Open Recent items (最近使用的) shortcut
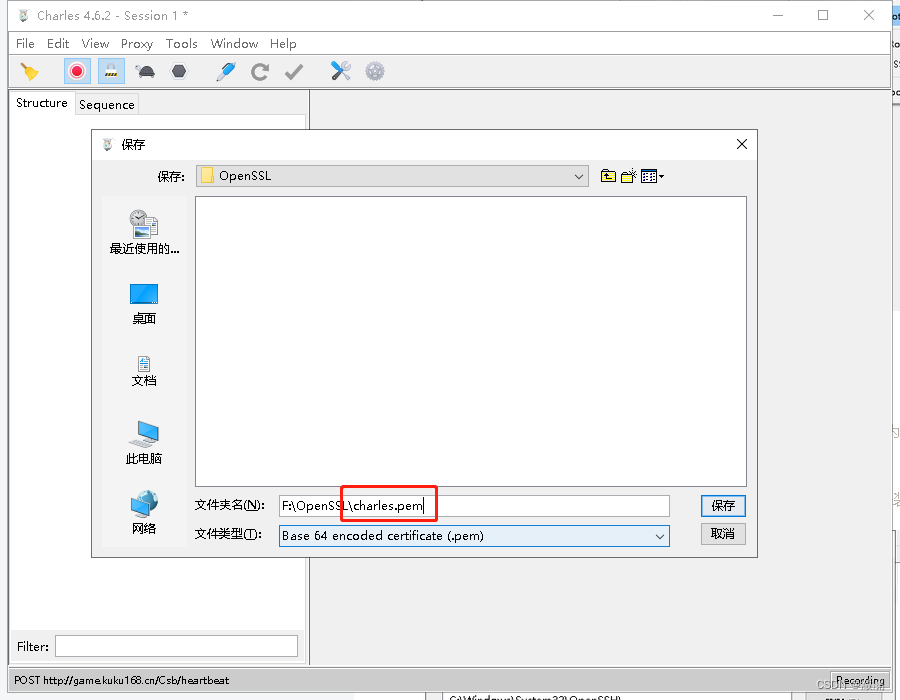Image resolution: width=900 pixels, height=700 pixels. click(x=144, y=232)
